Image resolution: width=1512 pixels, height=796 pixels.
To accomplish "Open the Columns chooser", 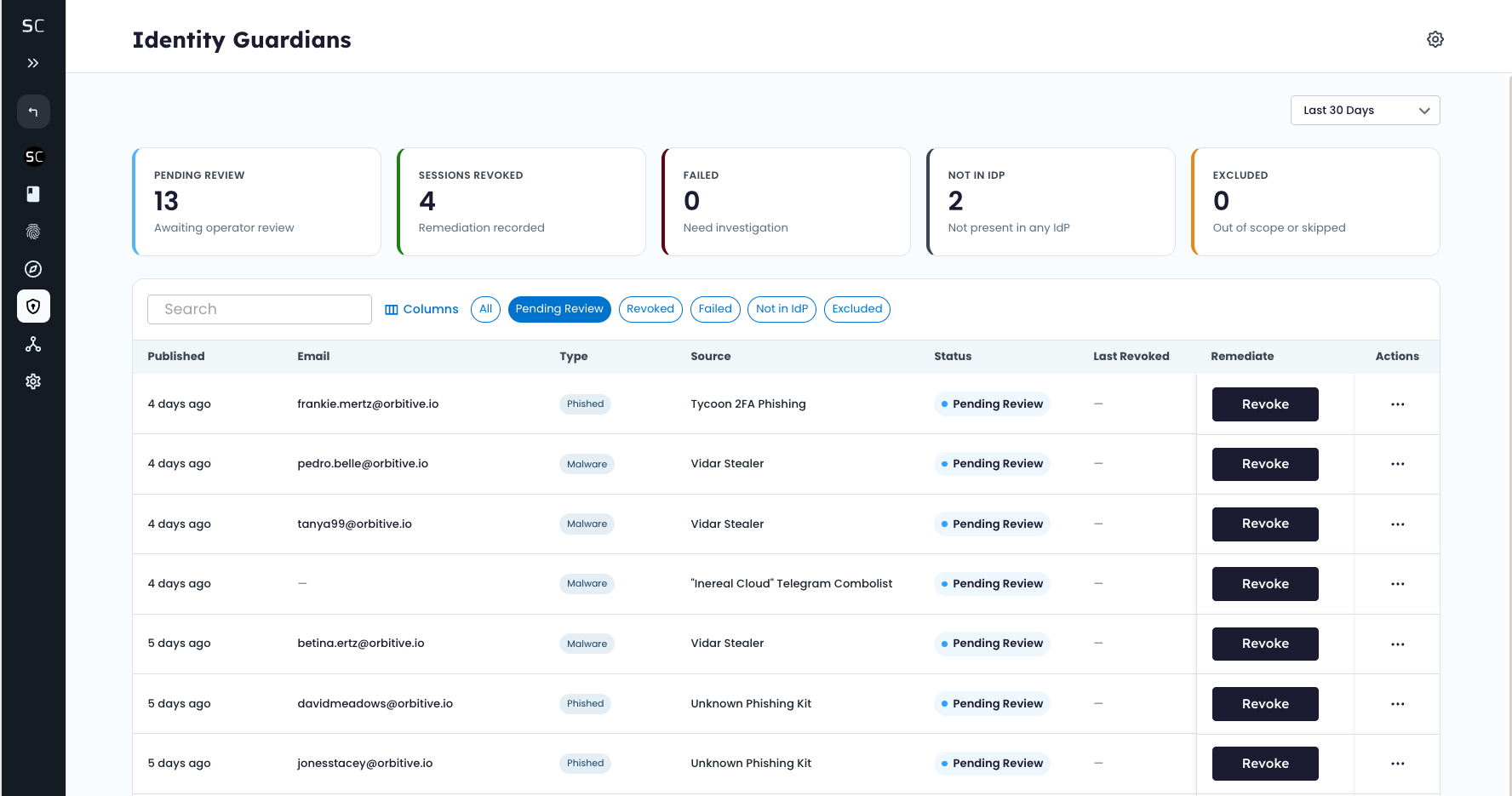I will [x=421, y=309].
